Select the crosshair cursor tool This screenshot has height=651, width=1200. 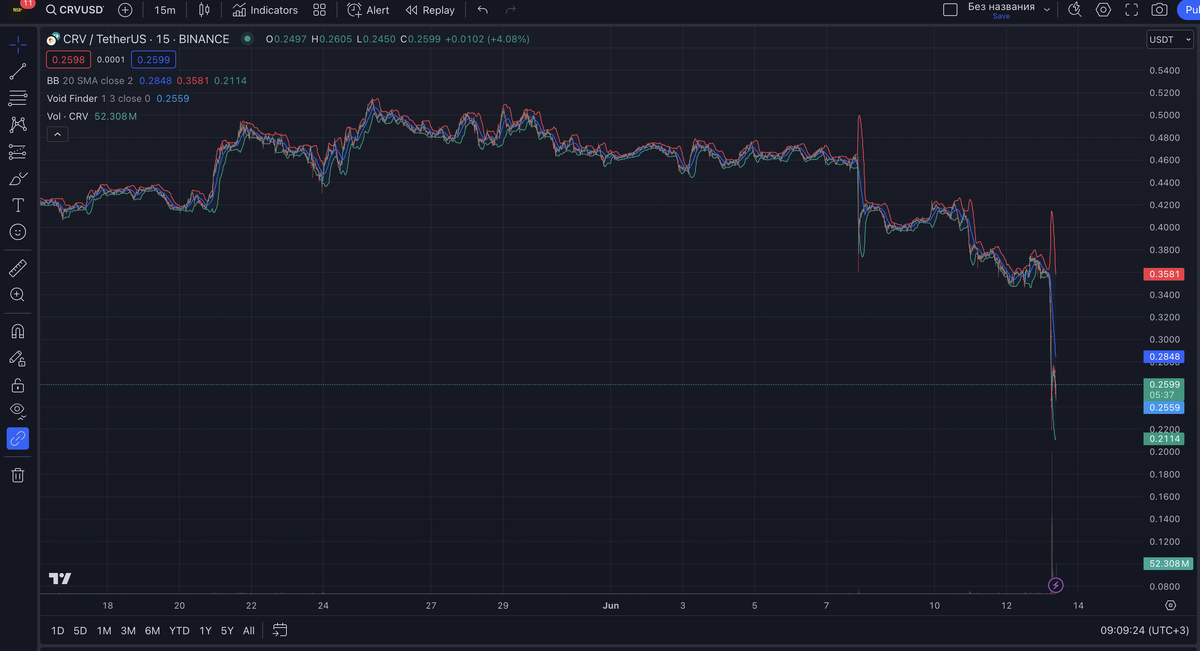pyautogui.click(x=17, y=45)
